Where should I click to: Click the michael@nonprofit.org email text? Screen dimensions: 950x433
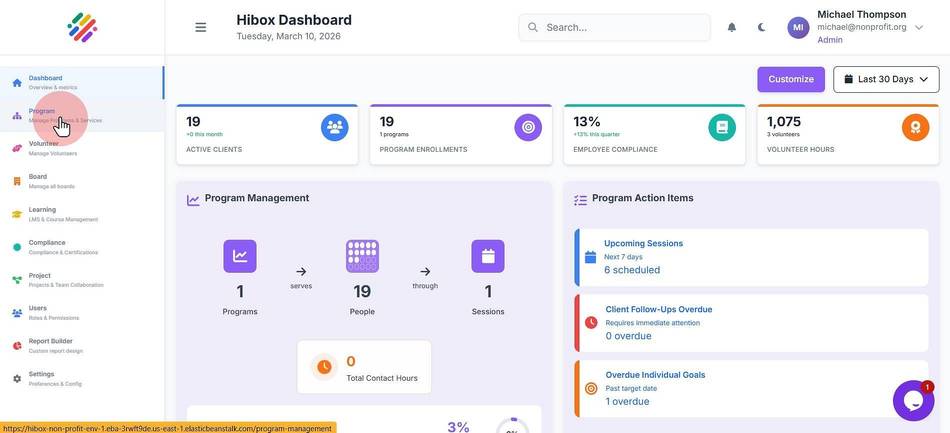click(x=862, y=27)
